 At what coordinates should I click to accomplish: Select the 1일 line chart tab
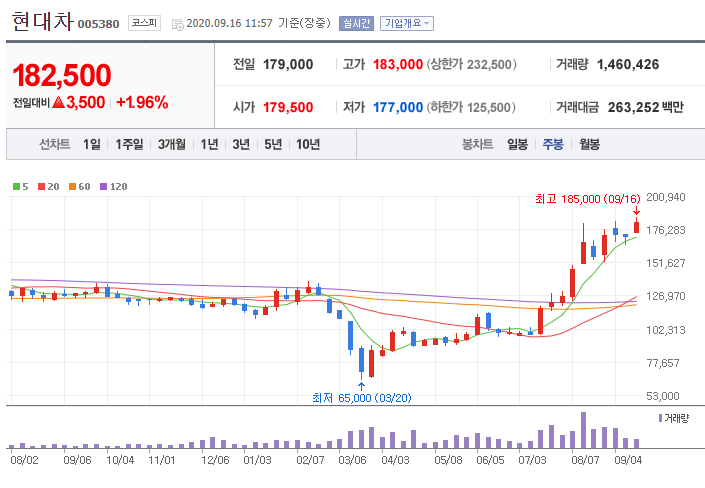point(92,144)
